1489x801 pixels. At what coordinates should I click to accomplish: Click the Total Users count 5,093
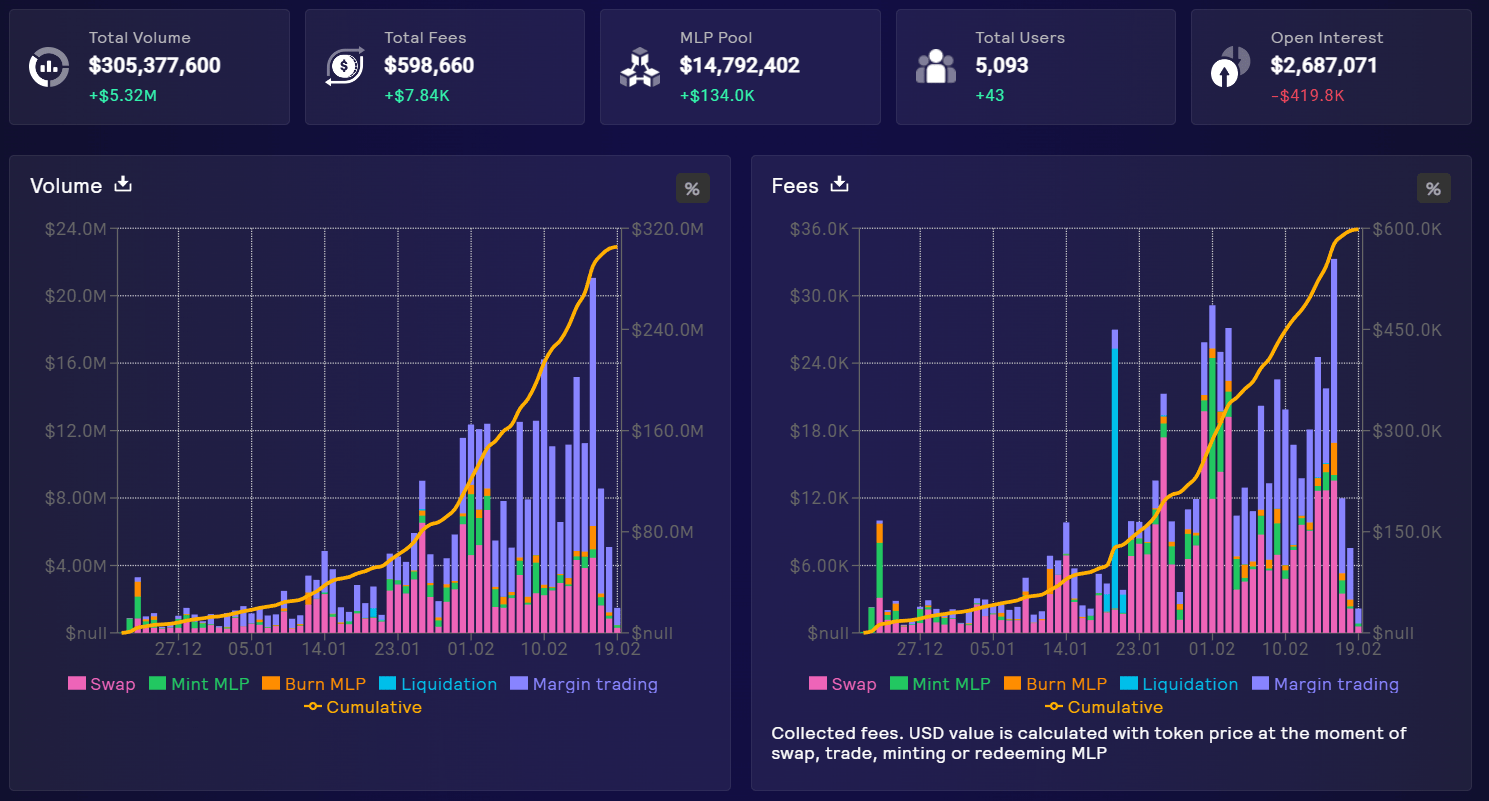pyautogui.click(x=1002, y=66)
